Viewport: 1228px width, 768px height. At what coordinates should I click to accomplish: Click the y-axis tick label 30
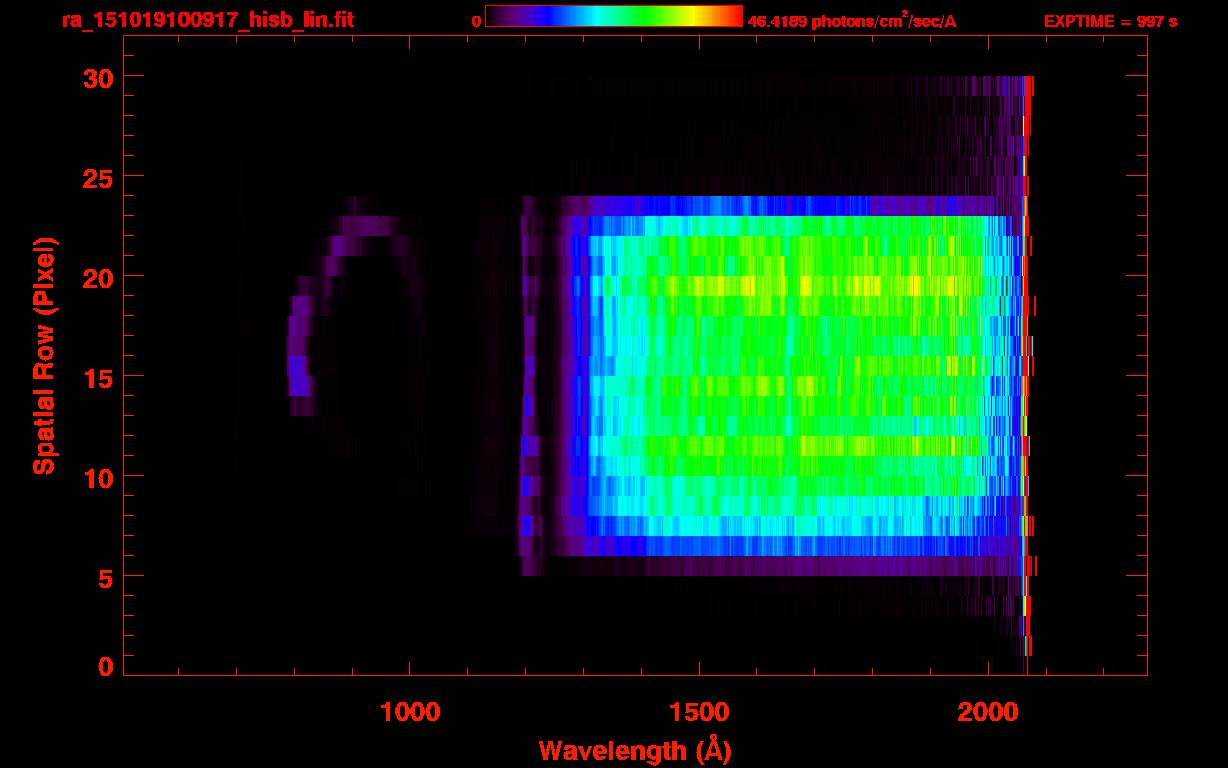coord(99,77)
